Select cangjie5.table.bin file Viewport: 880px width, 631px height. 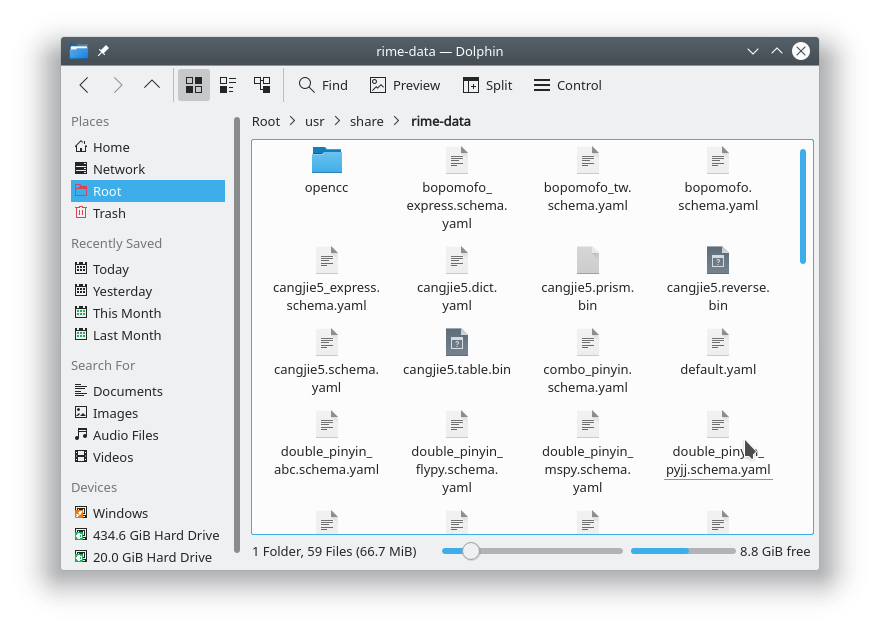[x=457, y=353]
